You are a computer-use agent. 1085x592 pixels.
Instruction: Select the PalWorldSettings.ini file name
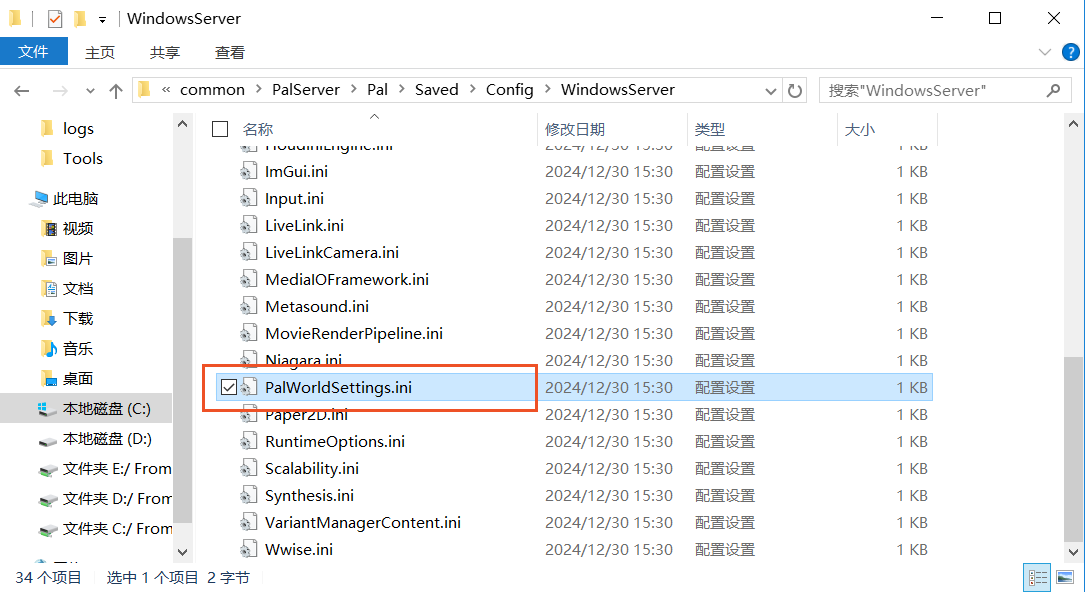338,387
